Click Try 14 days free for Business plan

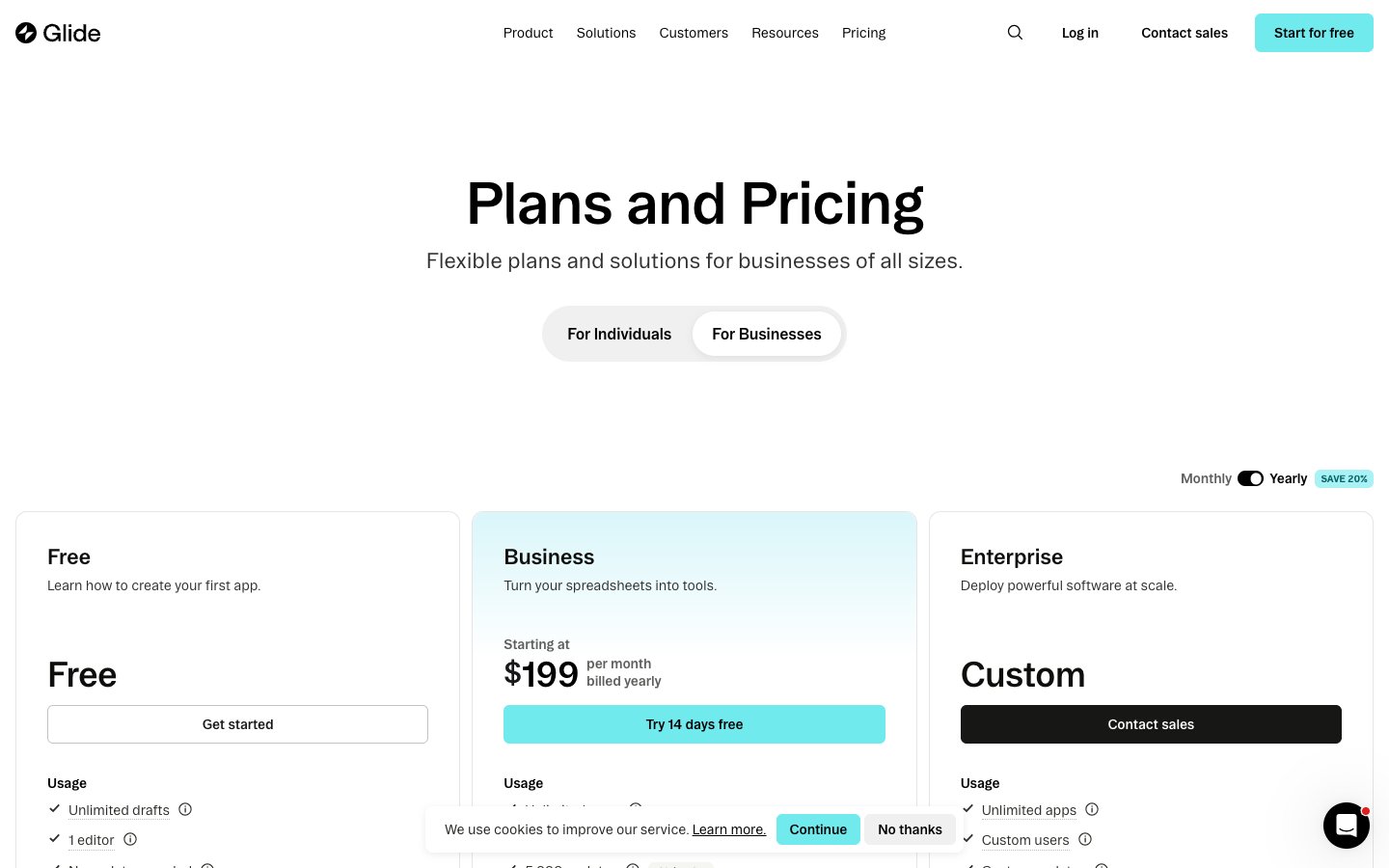pyautogui.click(x=694, y=724)
